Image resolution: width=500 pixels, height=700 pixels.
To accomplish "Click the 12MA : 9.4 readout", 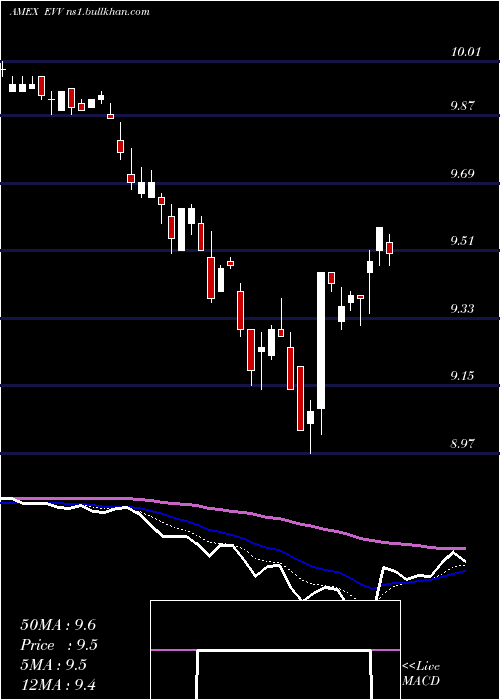I will (x=58, y=685).
